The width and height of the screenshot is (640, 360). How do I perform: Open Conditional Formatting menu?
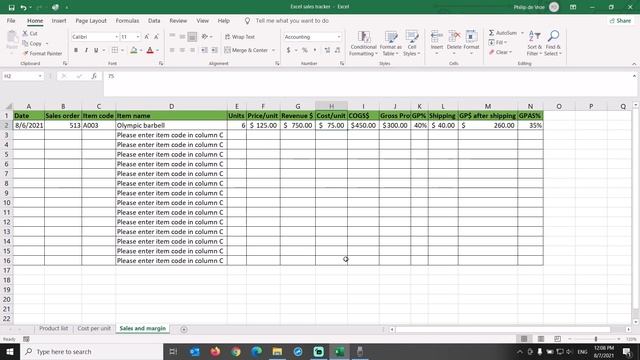tap(363, 43)
